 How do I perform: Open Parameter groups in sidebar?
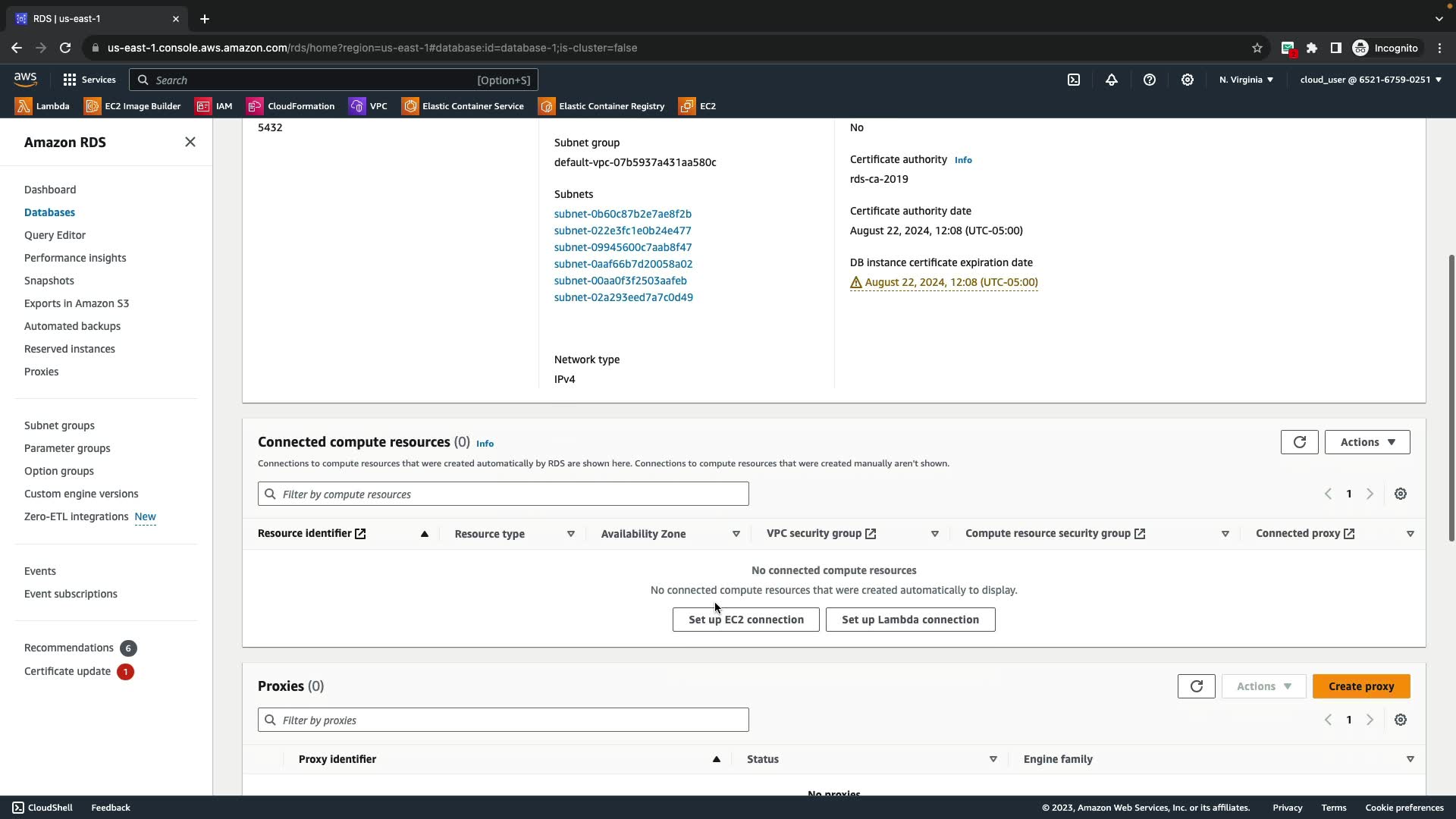pyautogui.click(x=67, y=448)
